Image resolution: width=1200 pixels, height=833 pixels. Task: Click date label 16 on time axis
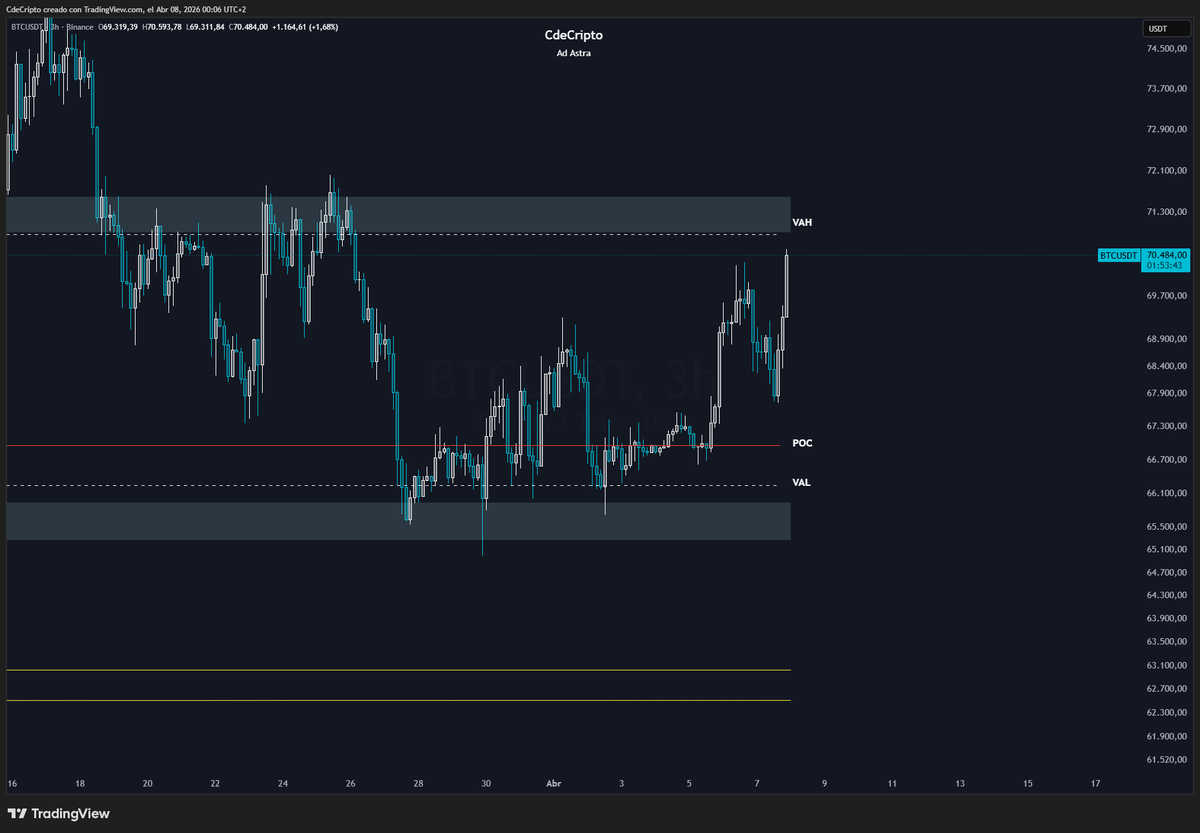tap(11, 785)
